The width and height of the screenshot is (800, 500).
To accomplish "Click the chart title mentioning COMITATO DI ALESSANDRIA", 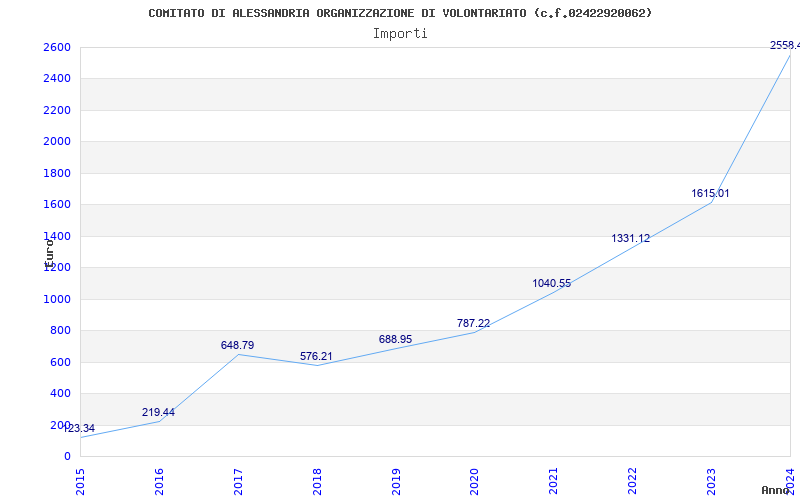I will 400,13.
